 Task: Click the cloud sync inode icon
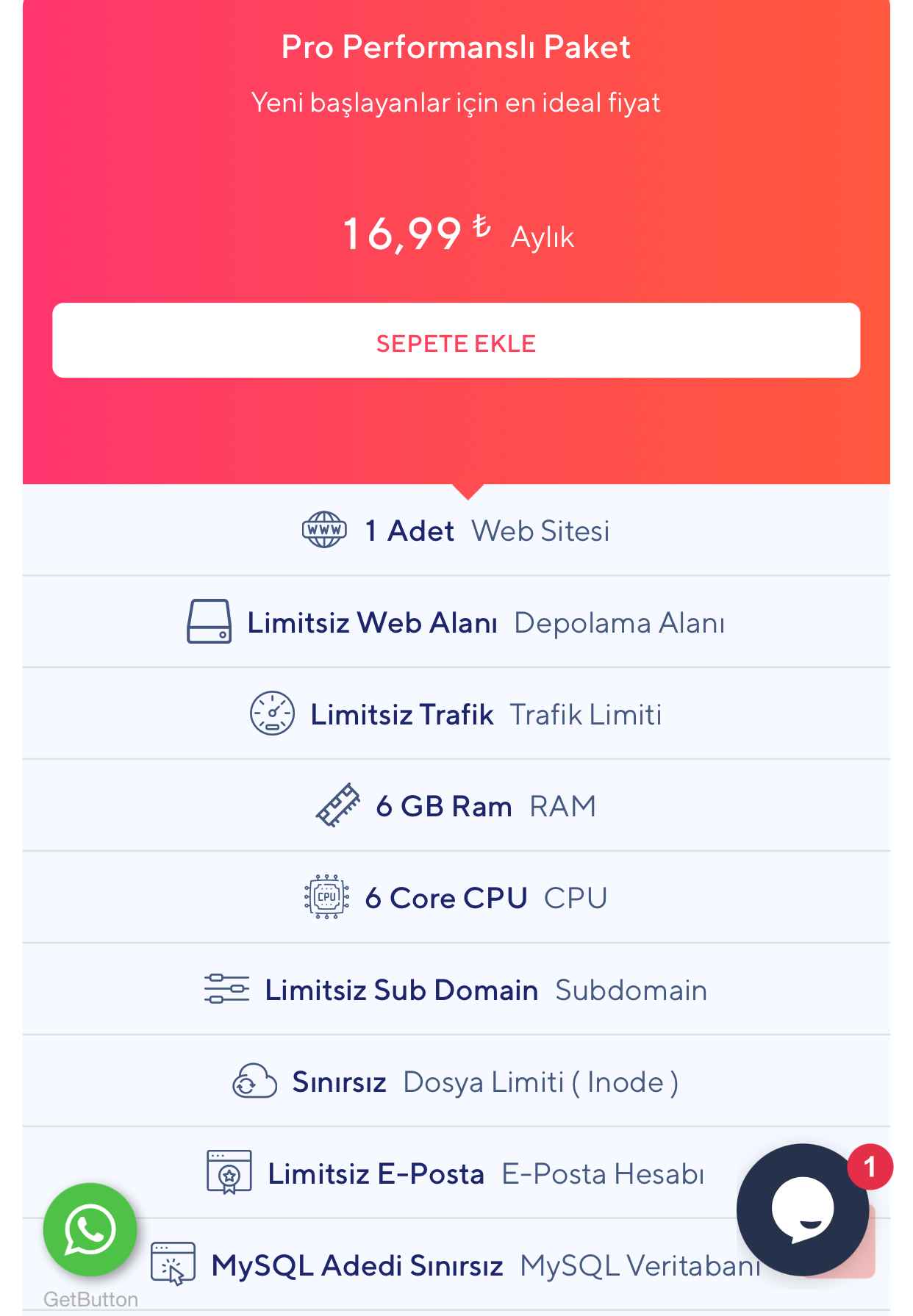tap(254, 1081)
